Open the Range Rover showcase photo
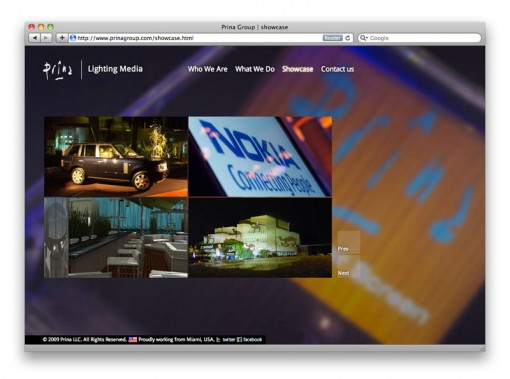 click(x=116, y=157)
